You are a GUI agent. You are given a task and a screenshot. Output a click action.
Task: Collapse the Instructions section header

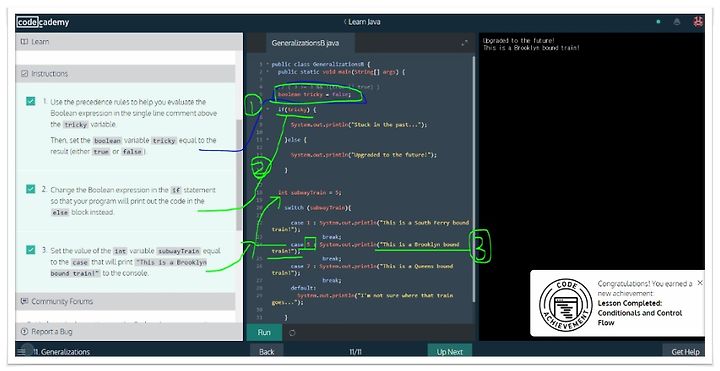point(125,73)
